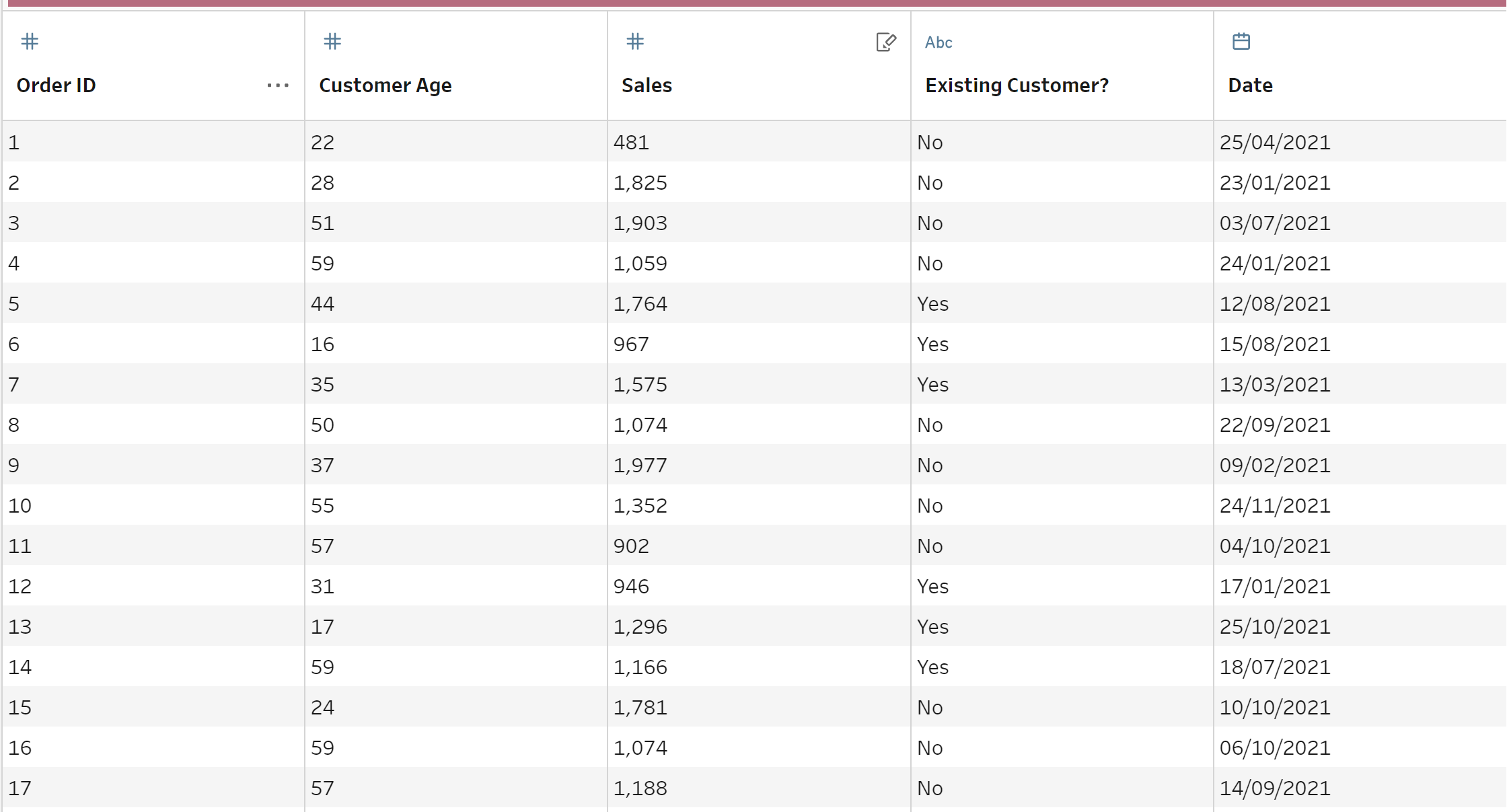Click the date cell 25/04/2021
The height and width of the screenshot is (812, 1507).
1275,143
